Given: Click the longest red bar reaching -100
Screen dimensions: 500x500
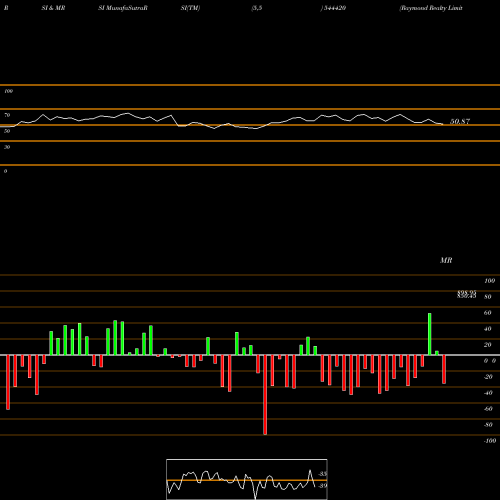Looking at the screenshot, I should [x=265, y=395].
